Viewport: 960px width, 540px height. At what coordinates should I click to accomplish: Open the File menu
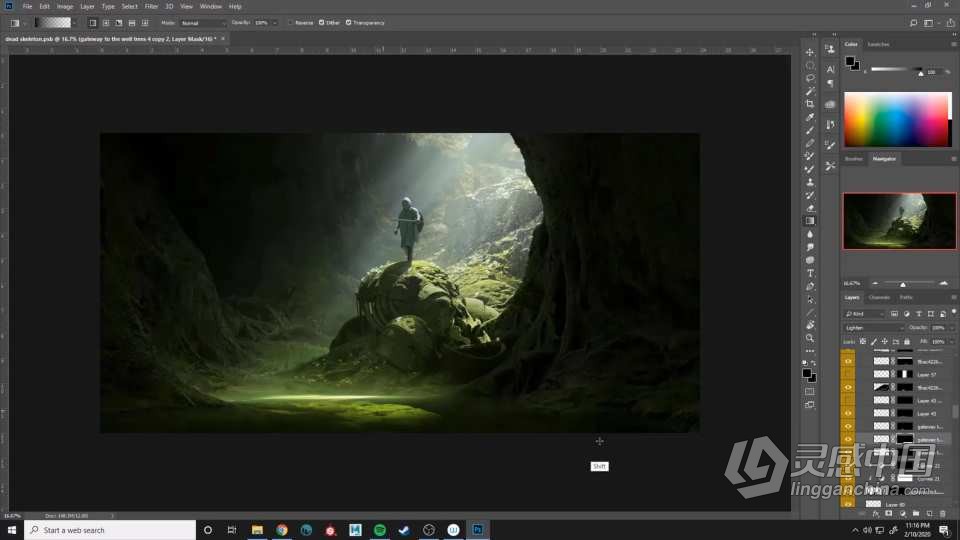(27, 6)
